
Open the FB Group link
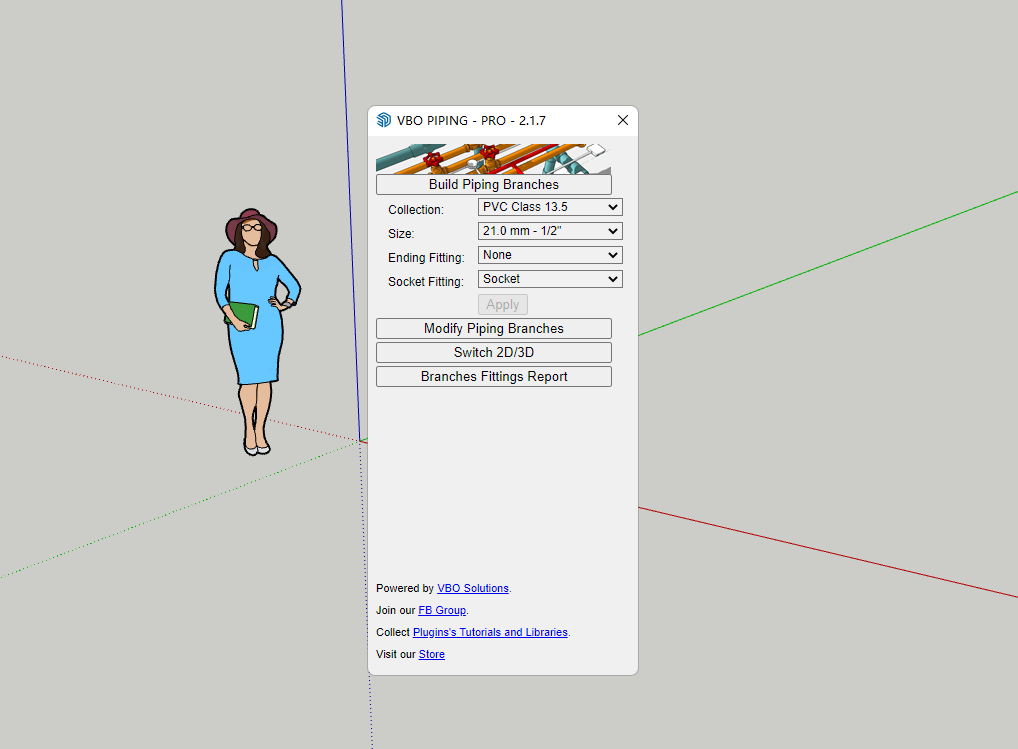pyautogui.click(x=442, y=610)
